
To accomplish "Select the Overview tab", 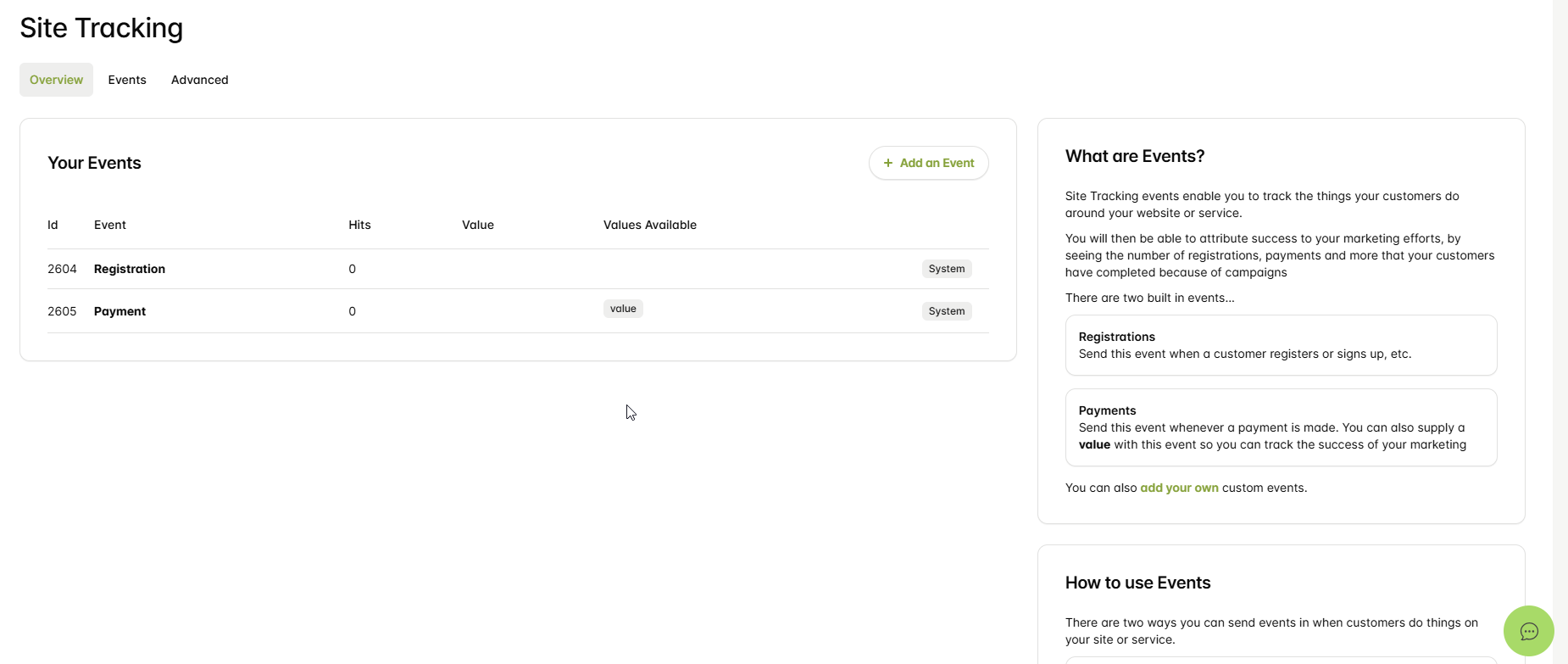I will (x=57, y=80).
